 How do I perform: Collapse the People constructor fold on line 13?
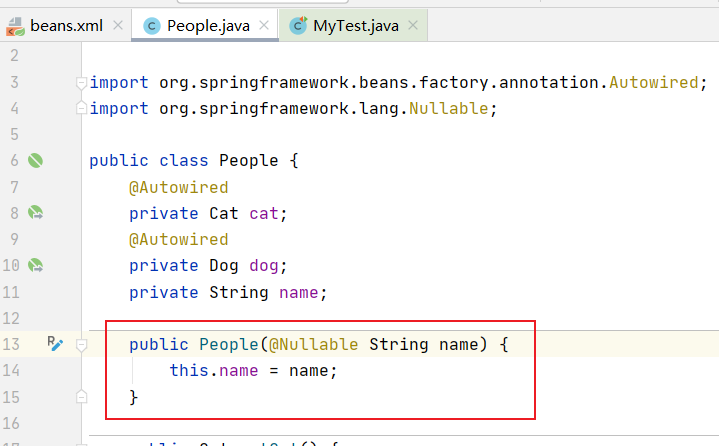pyautogui.click(x=82, y=345)
